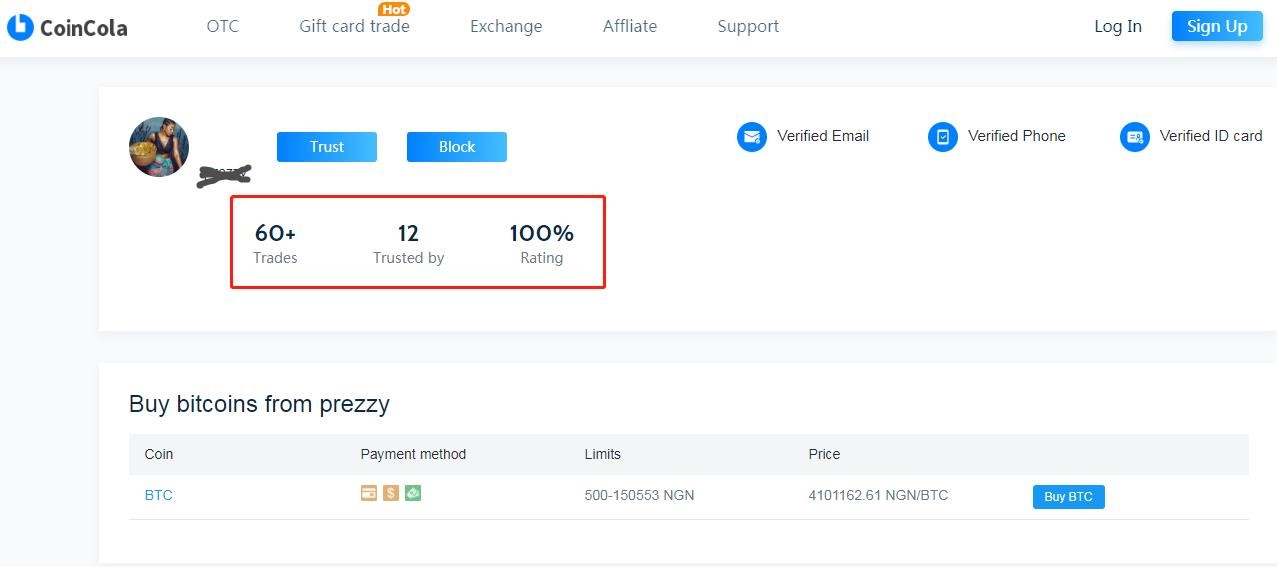Trust this user with Trust button
1277x567 pixels.
pyautogui.click(x=327, y=147)
